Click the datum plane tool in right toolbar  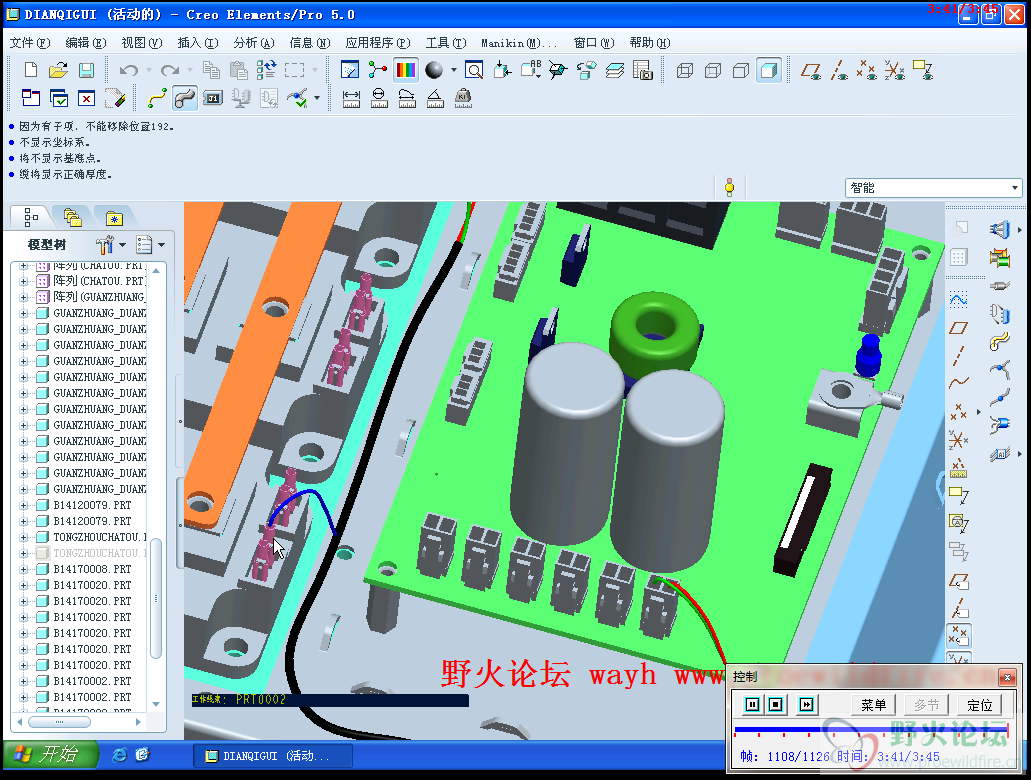[959, 328]
